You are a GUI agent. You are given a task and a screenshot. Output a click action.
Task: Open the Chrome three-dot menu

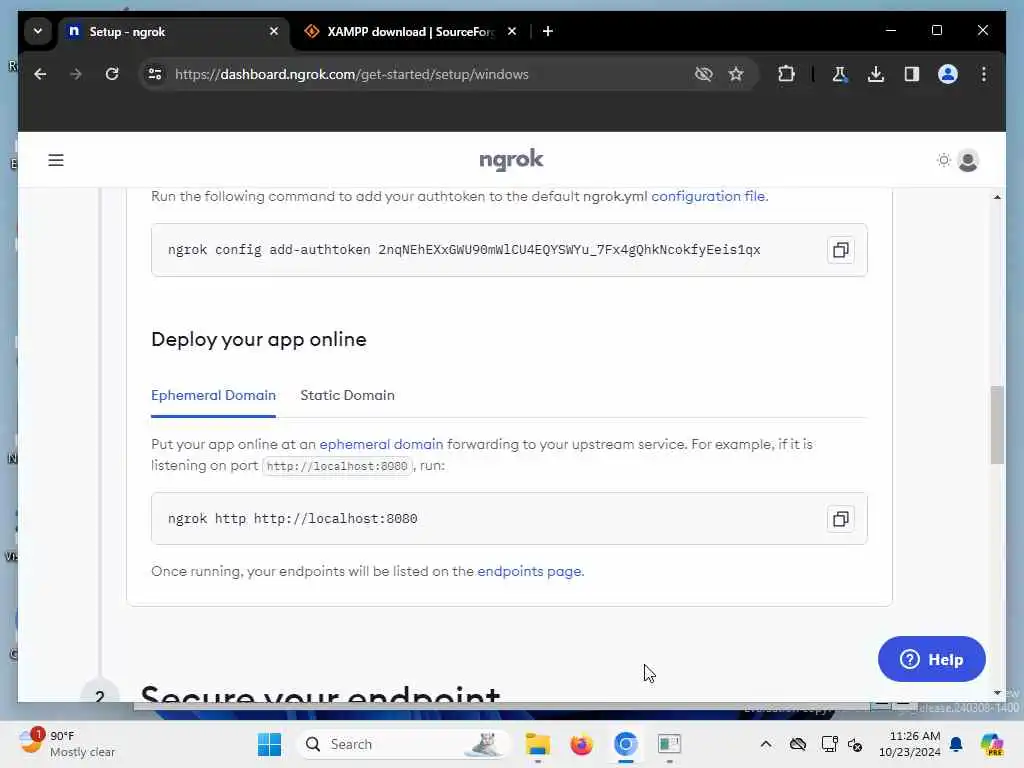tap(984, 74)
